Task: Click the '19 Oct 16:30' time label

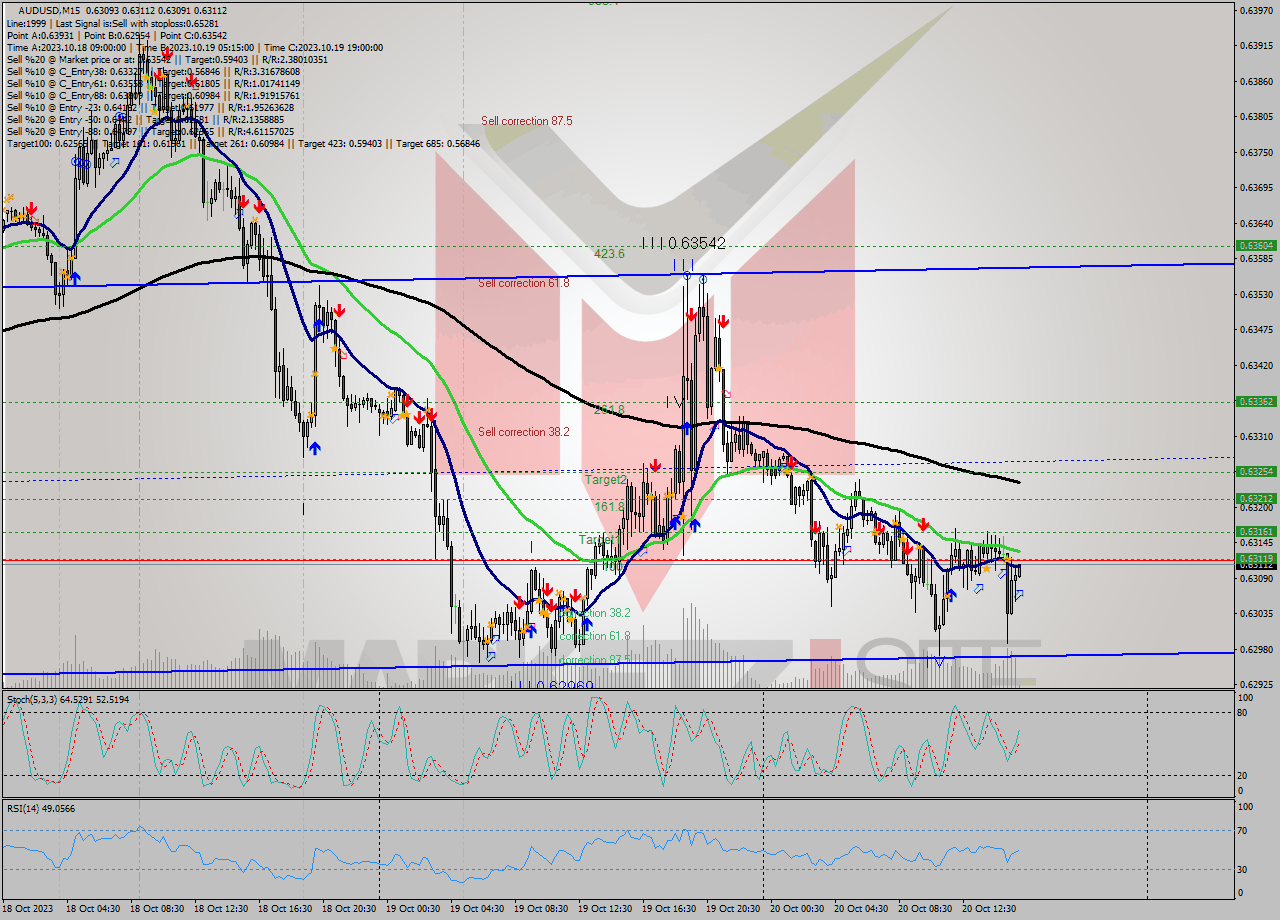Action: pyautogui.click(x=668, y=908)
